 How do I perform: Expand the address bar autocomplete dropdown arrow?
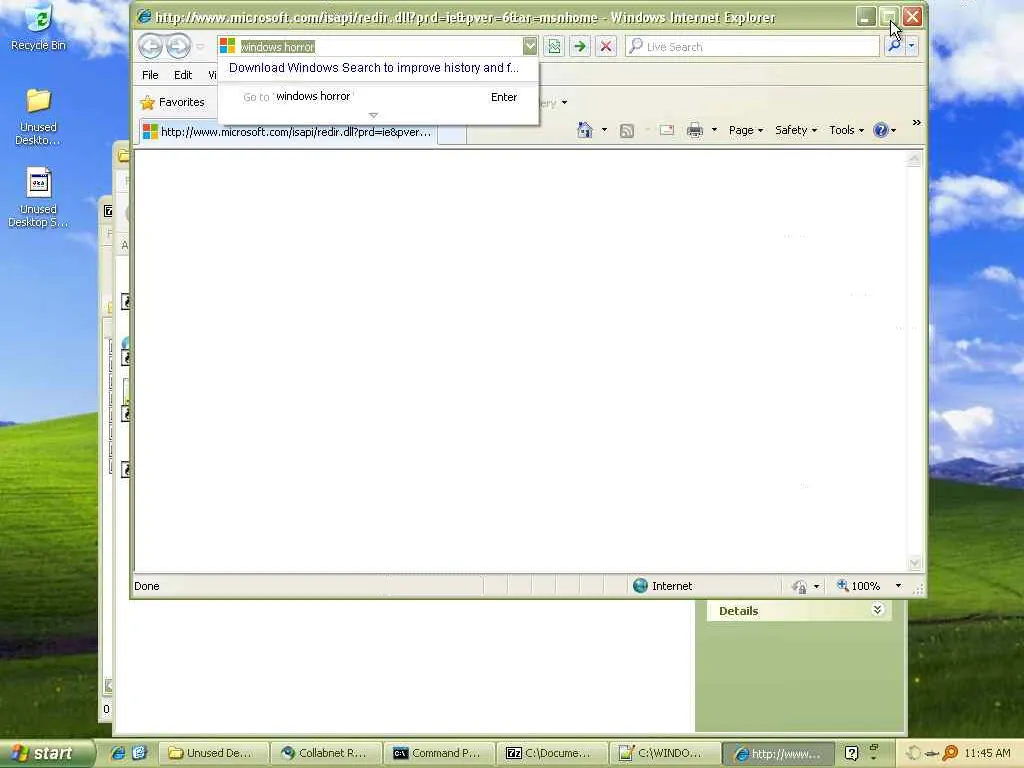[x=530, y=46]
